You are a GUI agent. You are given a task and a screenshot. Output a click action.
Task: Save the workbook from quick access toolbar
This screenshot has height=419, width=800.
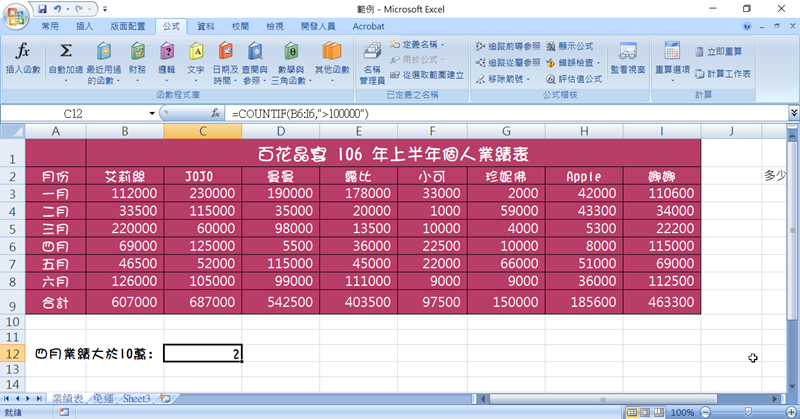point(42,9)
